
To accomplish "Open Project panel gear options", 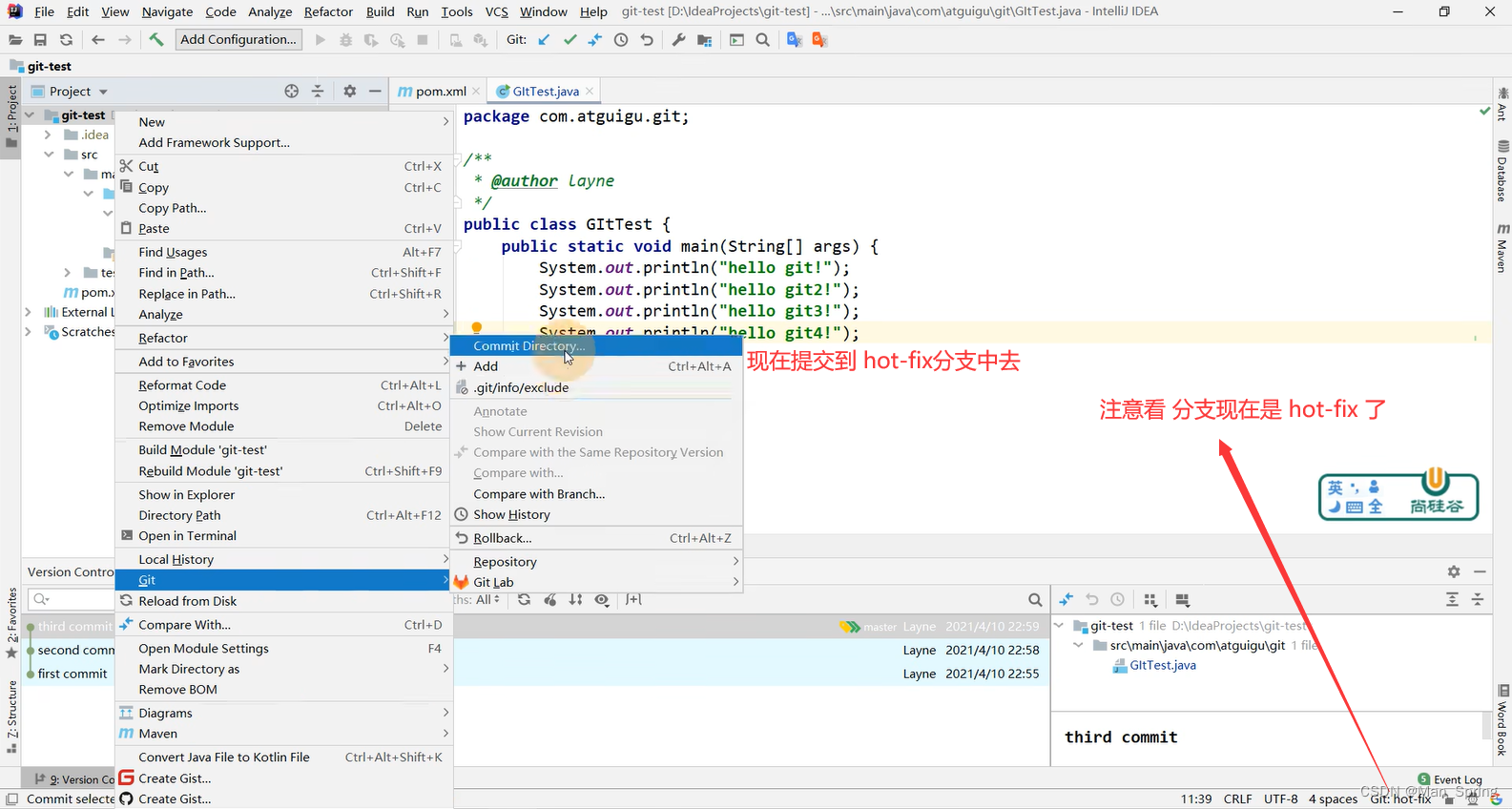I will click(350, 91).
